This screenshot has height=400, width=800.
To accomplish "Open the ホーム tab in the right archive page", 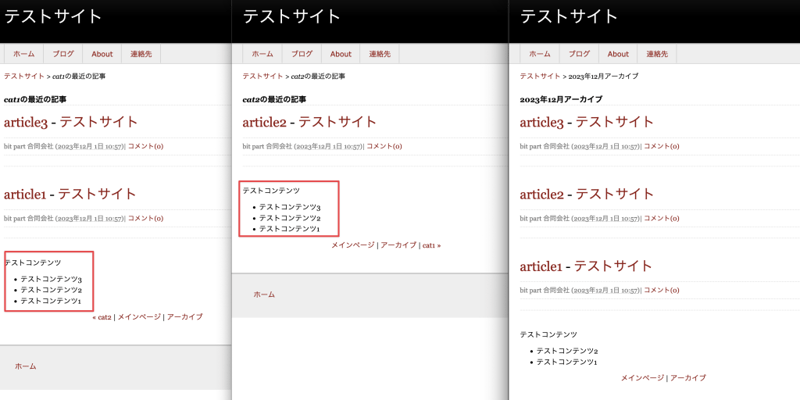I will pyautogui.click(x=539, y=54).
